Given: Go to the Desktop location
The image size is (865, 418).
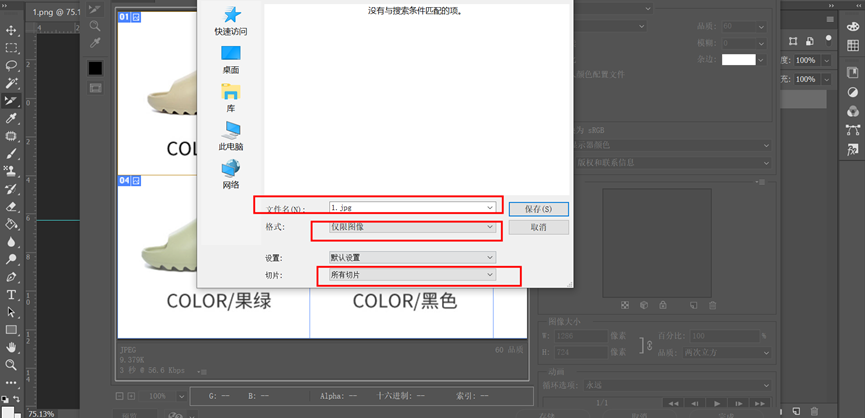Looking at the screenshot, I should point(231,58).
